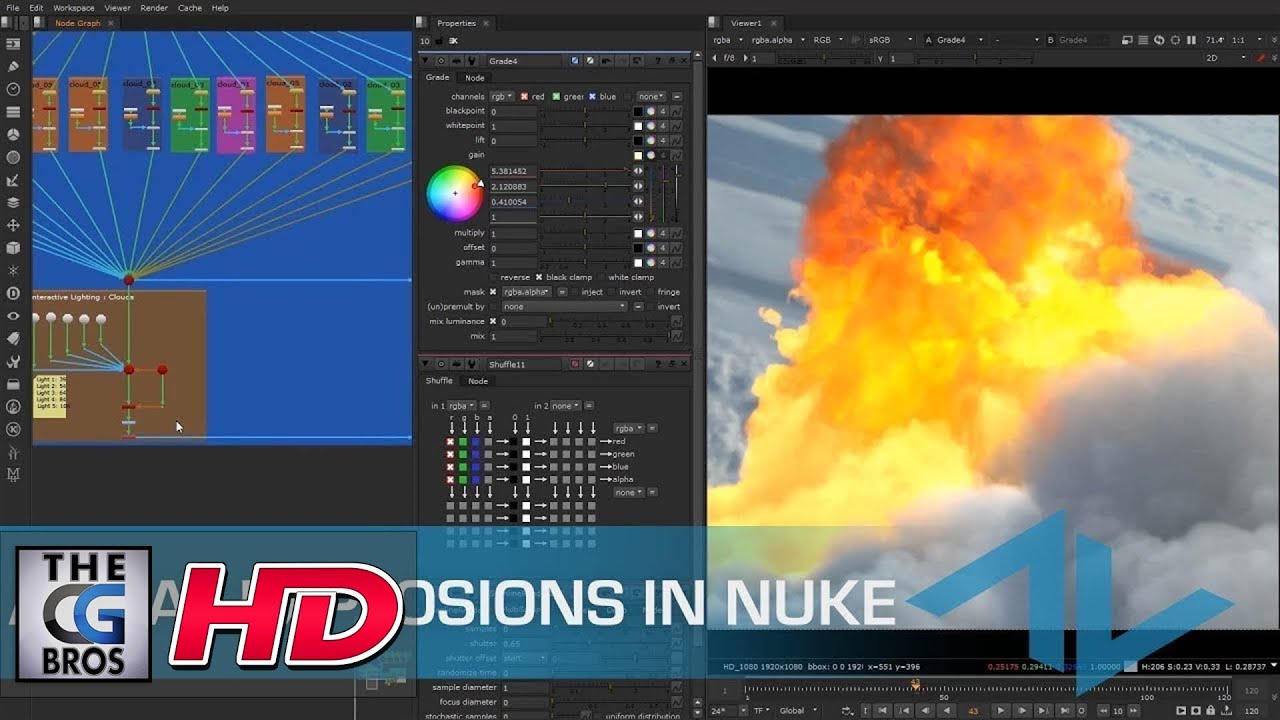The height and width of the screenshot is (720, 1280).
Task: Toggle the red channel checkbox
Action: point(524,97)
